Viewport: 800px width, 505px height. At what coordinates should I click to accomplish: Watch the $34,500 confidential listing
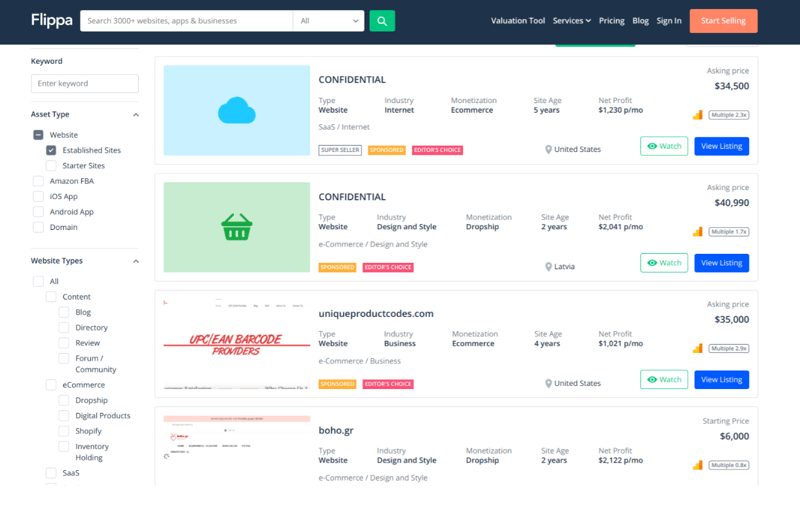tap(664, 146)
